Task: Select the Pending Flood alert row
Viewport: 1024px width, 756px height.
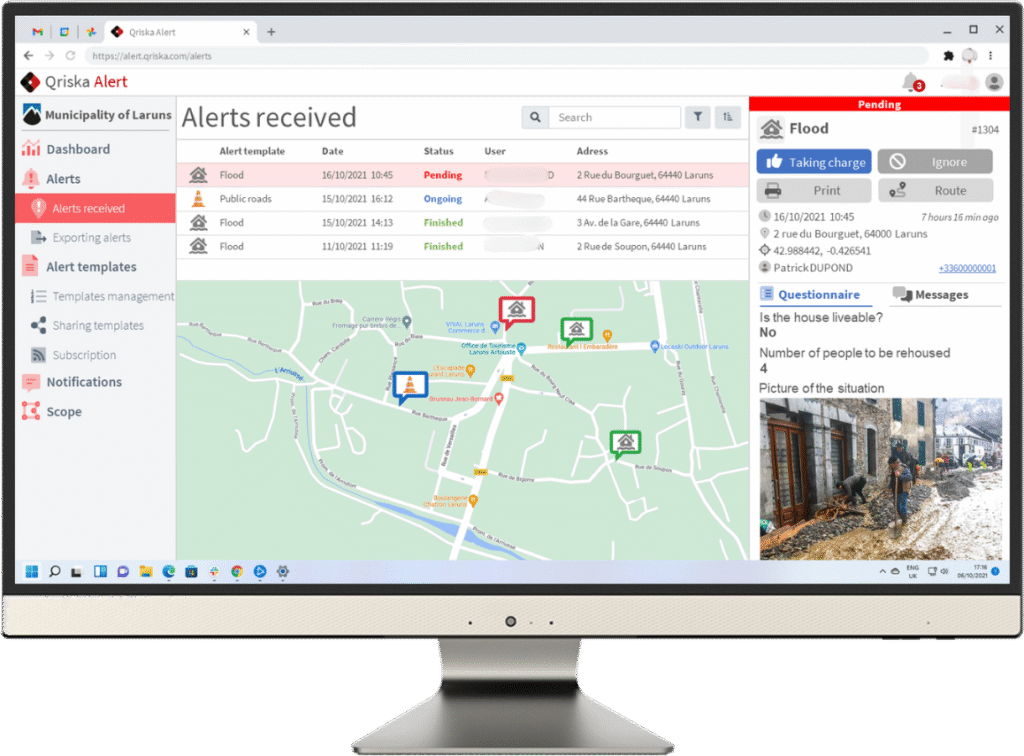Action: pyautogui.click(x=462, y=175)
